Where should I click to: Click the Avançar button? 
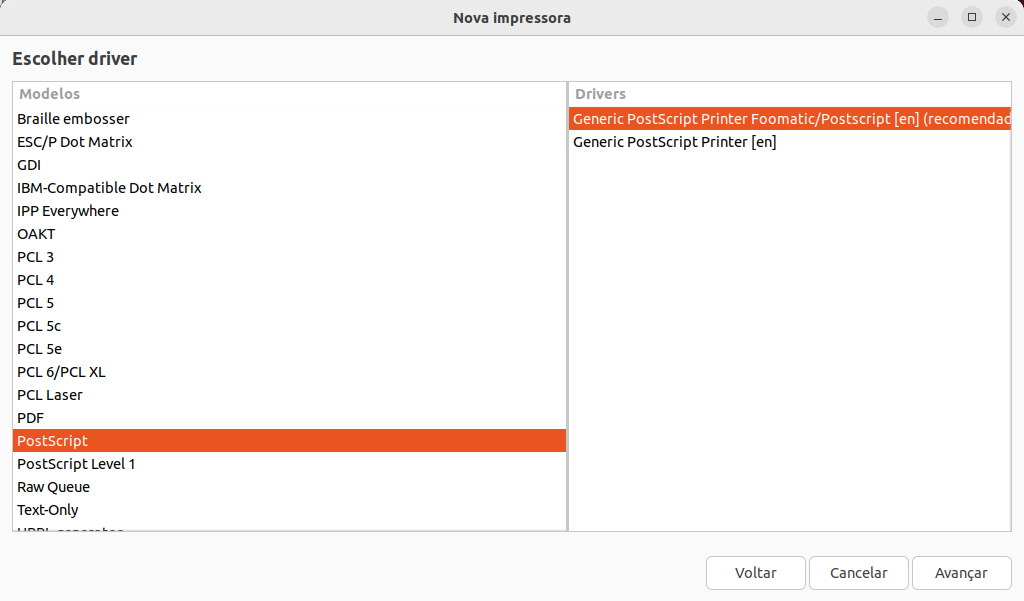[961, 573]
